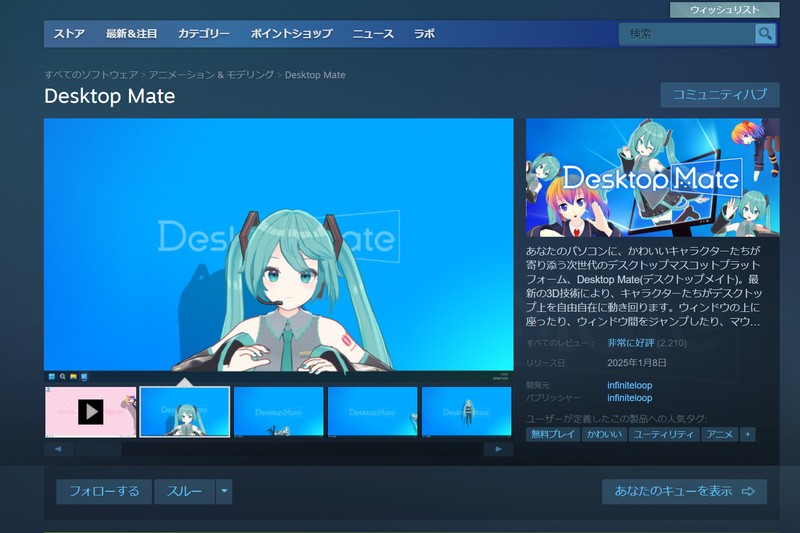Click the release date 2025年1月8日
The image size is (800, 533).
(637, 363)
